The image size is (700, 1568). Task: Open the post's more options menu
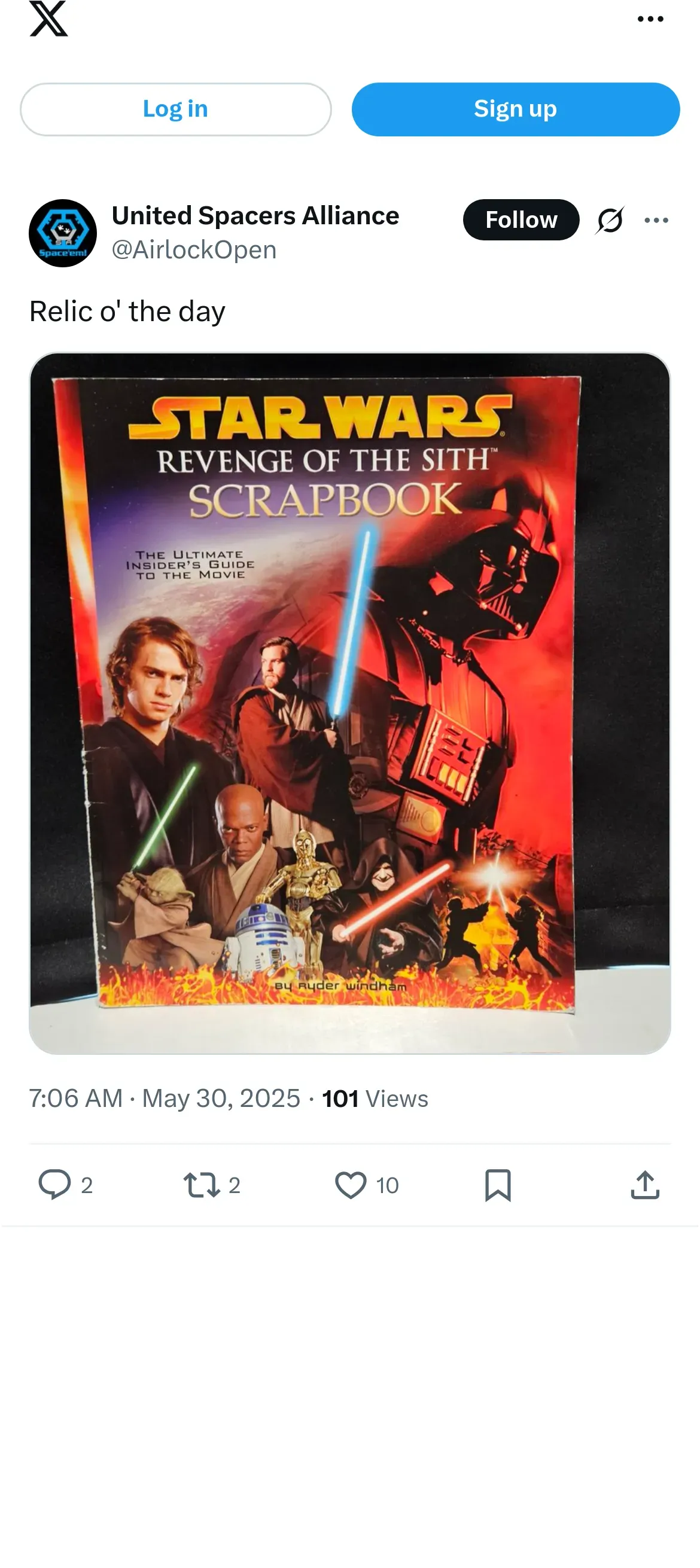(x=656, y=220)
